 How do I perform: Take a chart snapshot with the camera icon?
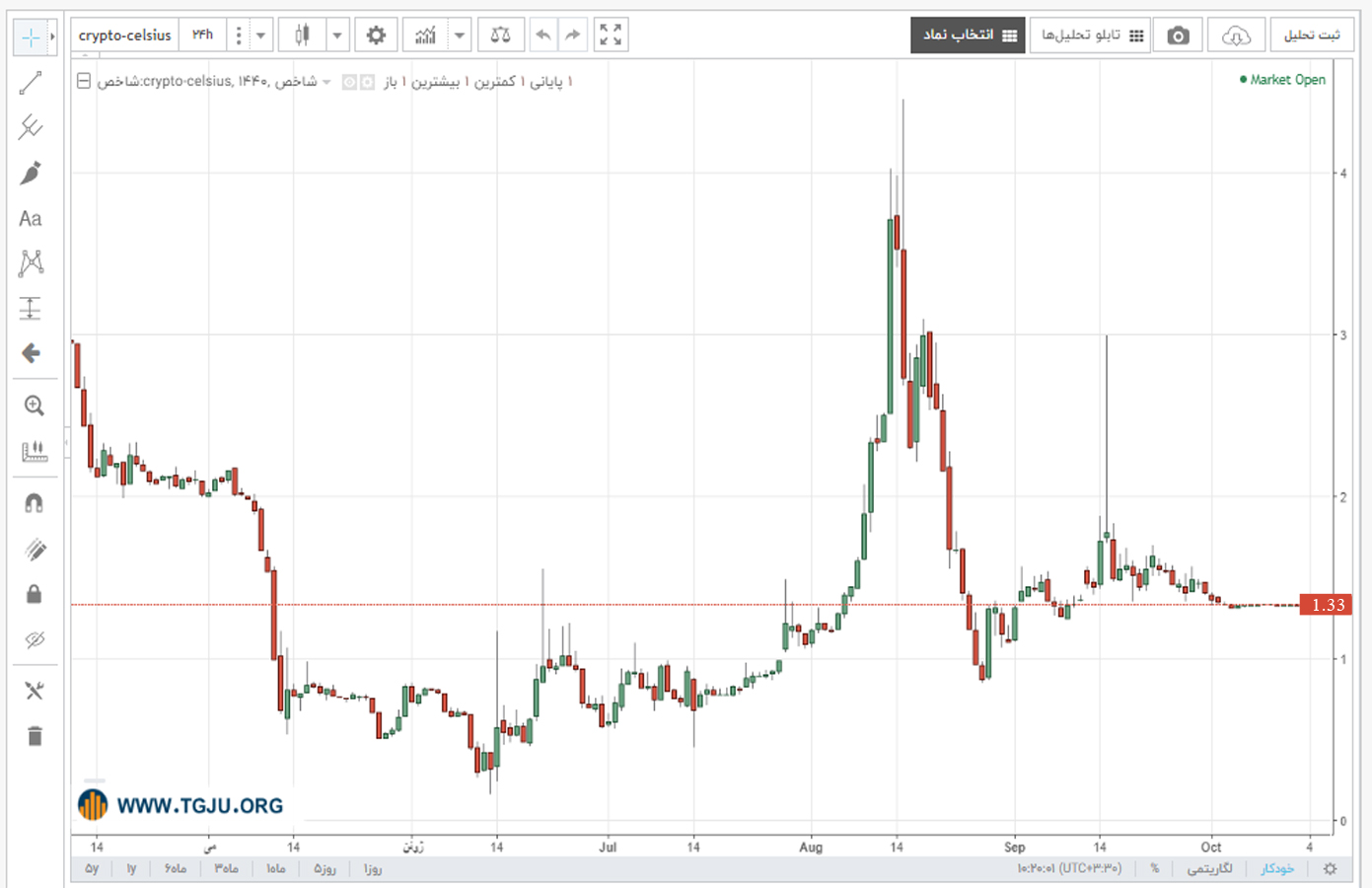pyautogui.click(x=1178, y=36)
